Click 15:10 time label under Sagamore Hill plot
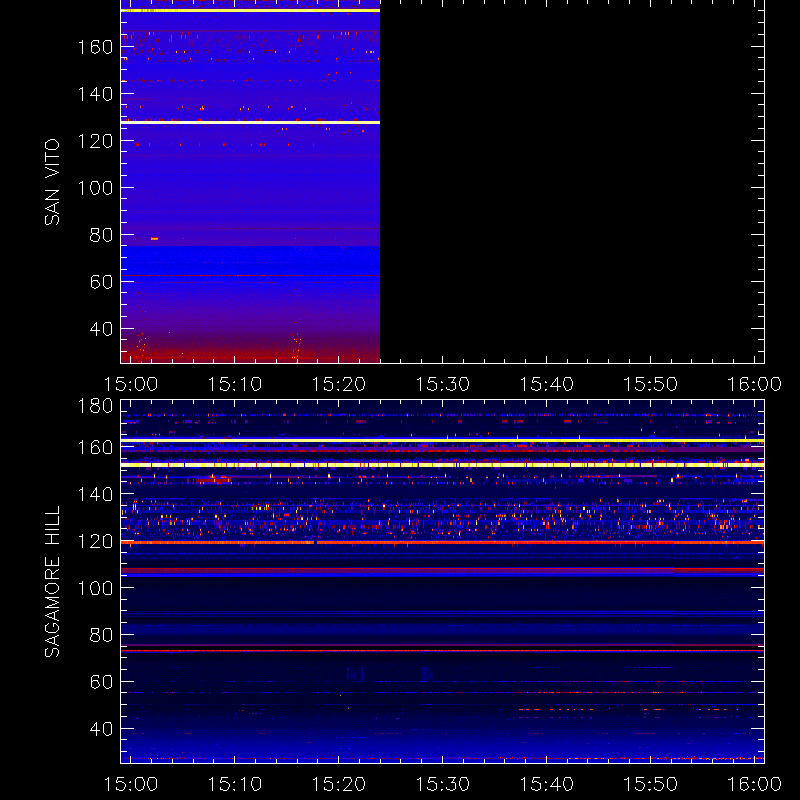This screenshot has height=800, width=800. tap(235, 784)
